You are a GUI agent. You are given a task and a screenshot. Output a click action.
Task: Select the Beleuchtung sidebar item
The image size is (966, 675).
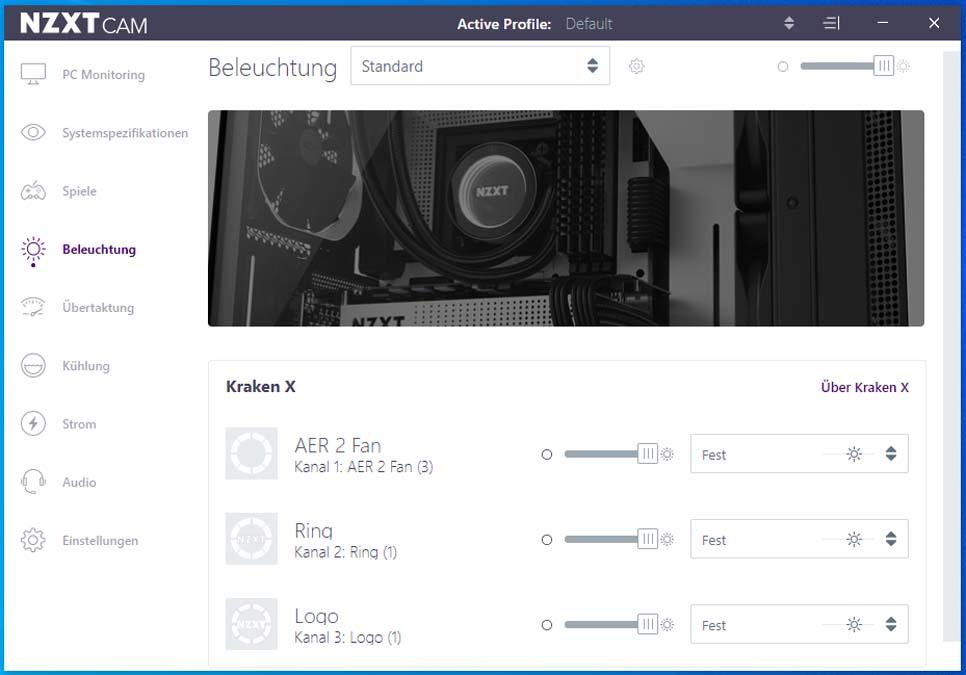98,250
